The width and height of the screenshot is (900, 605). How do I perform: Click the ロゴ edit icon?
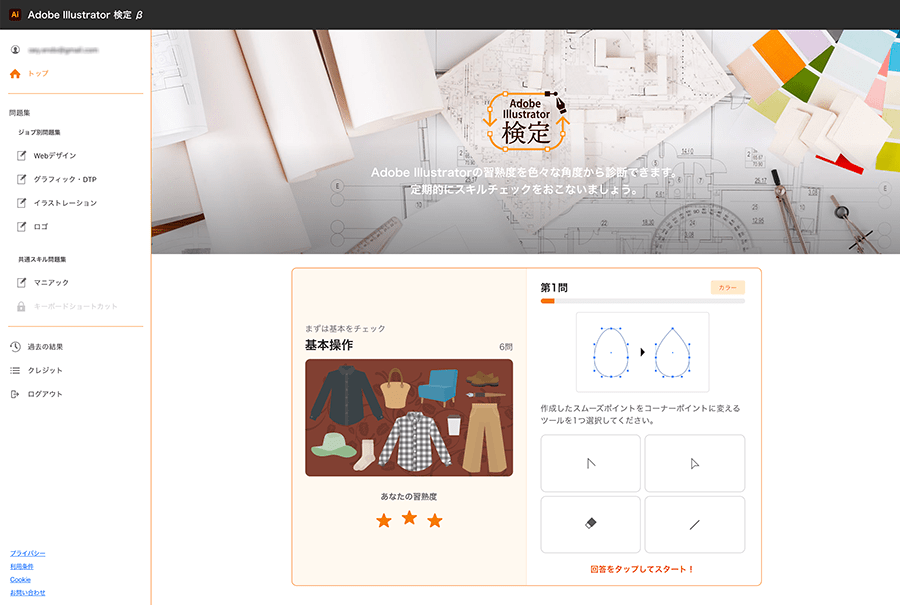pyautogui.click(x=21, y=227)
